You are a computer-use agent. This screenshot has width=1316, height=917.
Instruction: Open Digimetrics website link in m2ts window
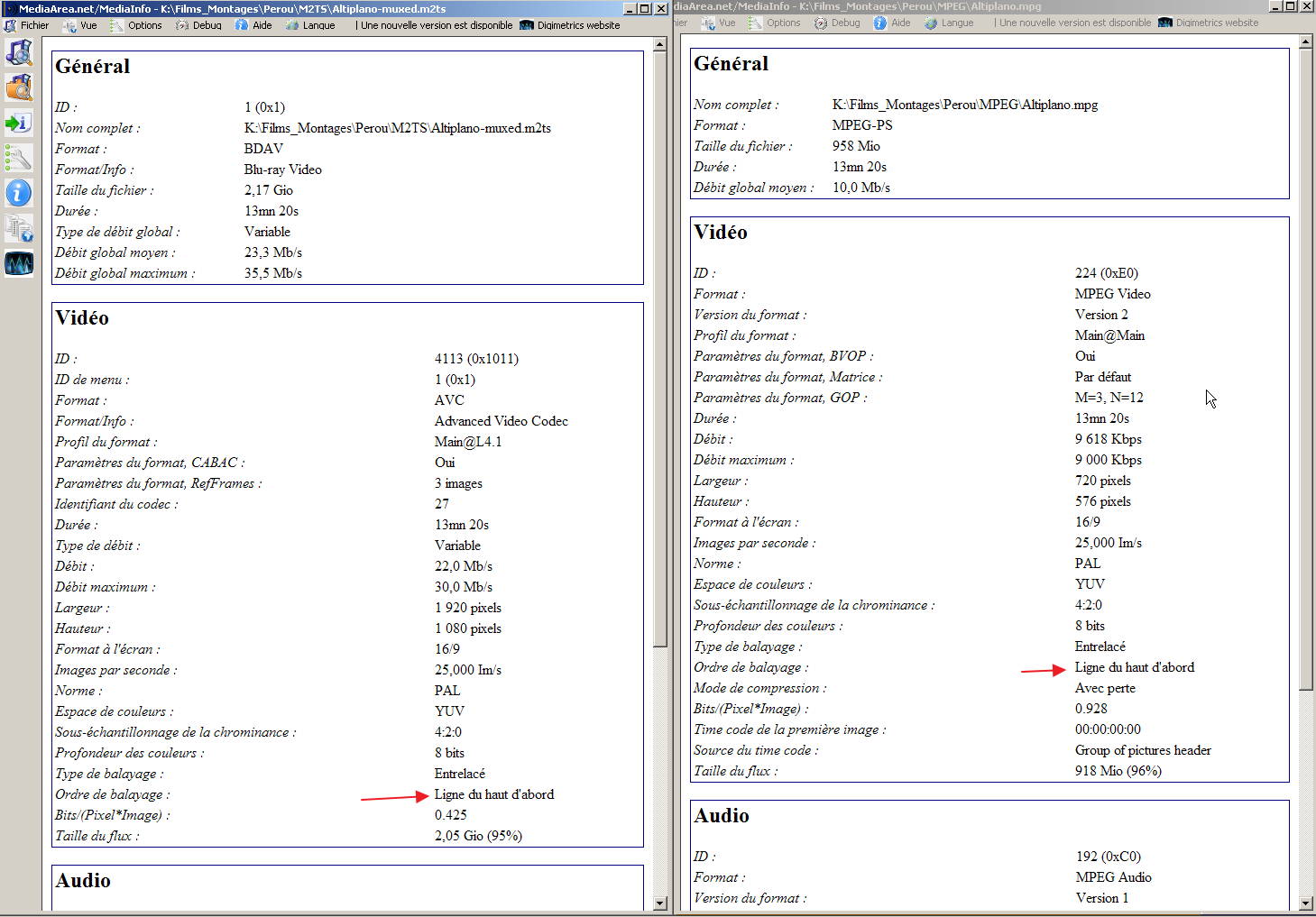[x=578, y=25]
